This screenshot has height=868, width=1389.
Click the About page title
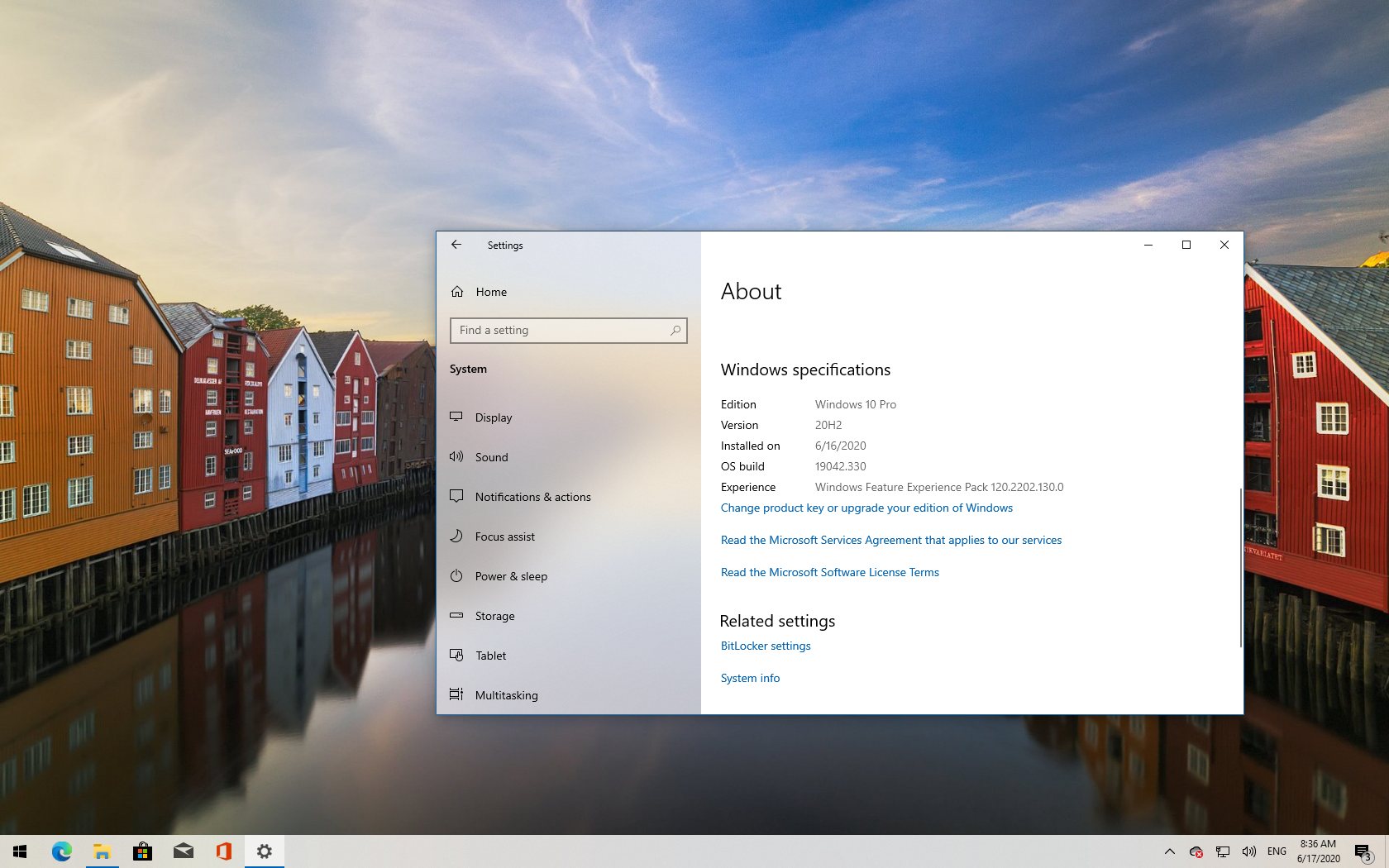[x=751, y=291]
